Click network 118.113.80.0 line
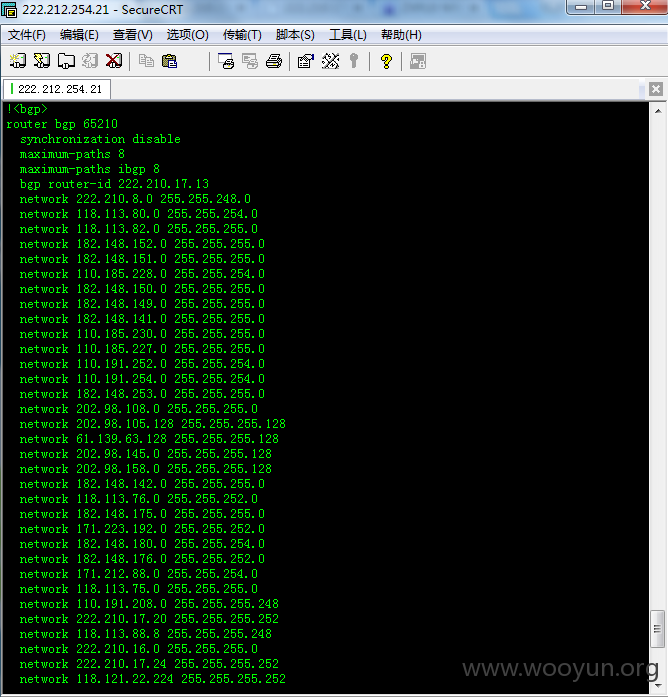 click(x=139, y=214)
